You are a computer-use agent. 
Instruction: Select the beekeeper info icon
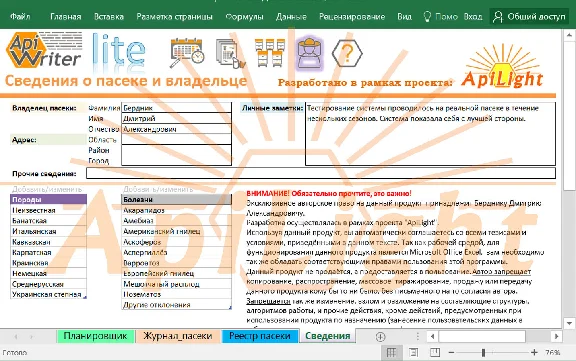tap(310, 53)
